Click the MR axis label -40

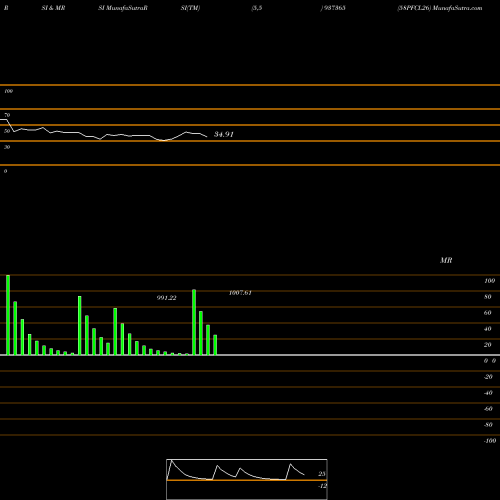[x=488, y=393]
